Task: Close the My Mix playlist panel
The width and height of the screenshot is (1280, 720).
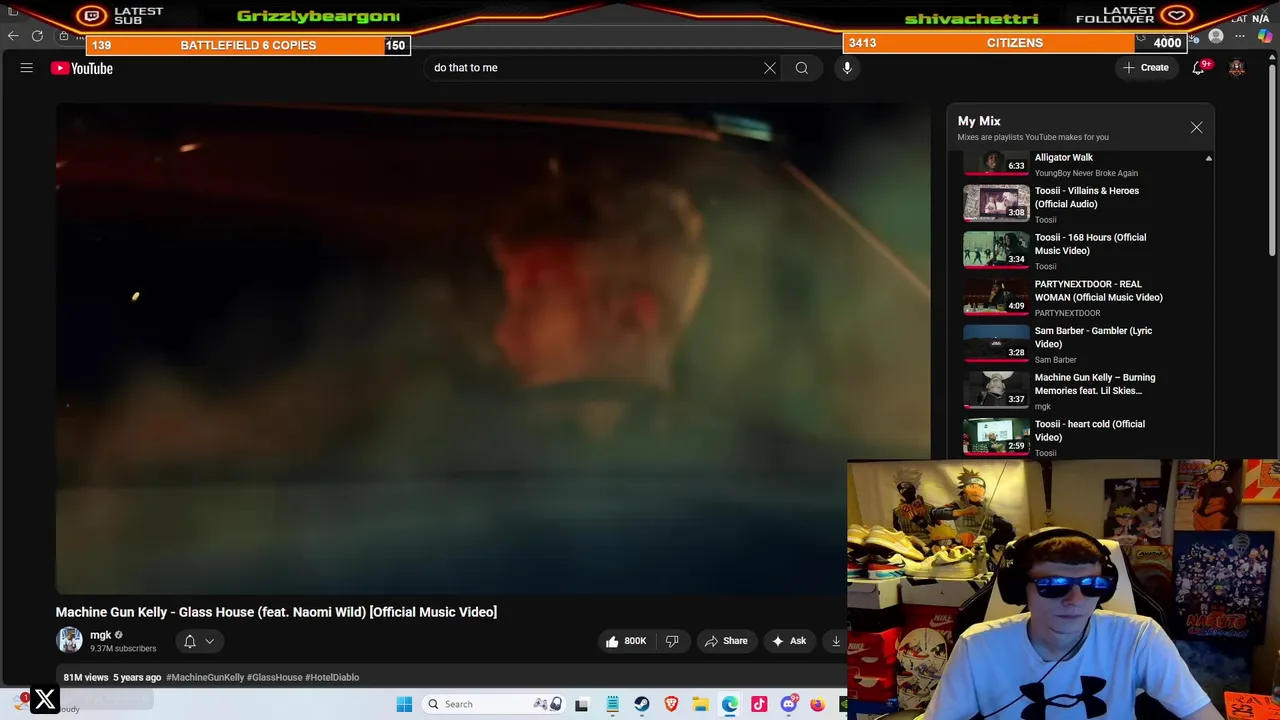Action: pyautogui.click(x=1196, y=128)
